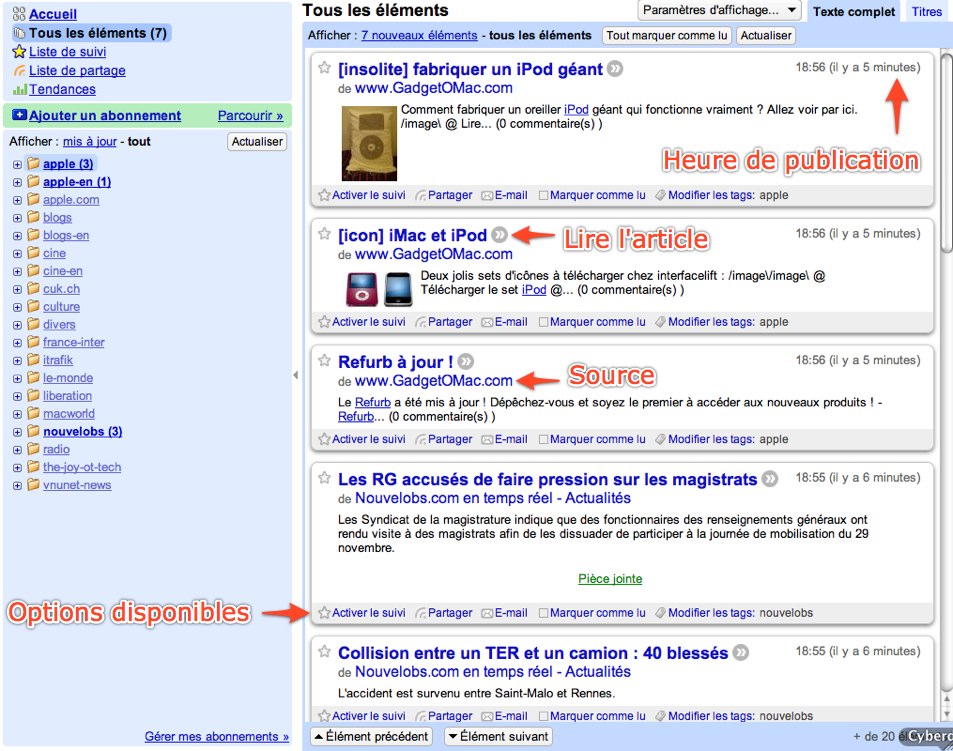Collapse the sidebar with the arrow handle

pyautogui.click(x=295, y=375)
